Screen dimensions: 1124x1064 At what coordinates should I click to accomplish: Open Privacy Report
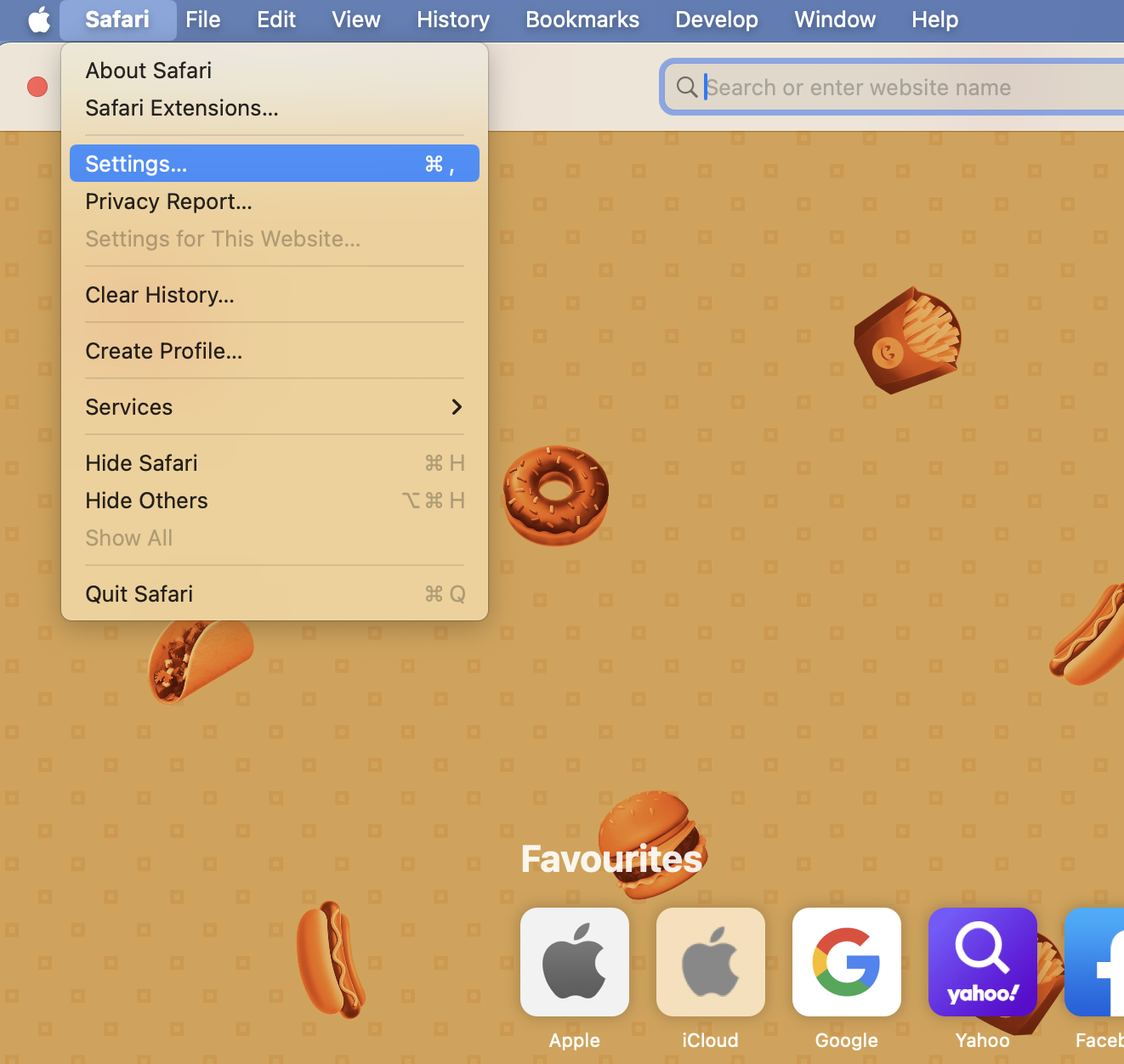click(x=167, y=201)
